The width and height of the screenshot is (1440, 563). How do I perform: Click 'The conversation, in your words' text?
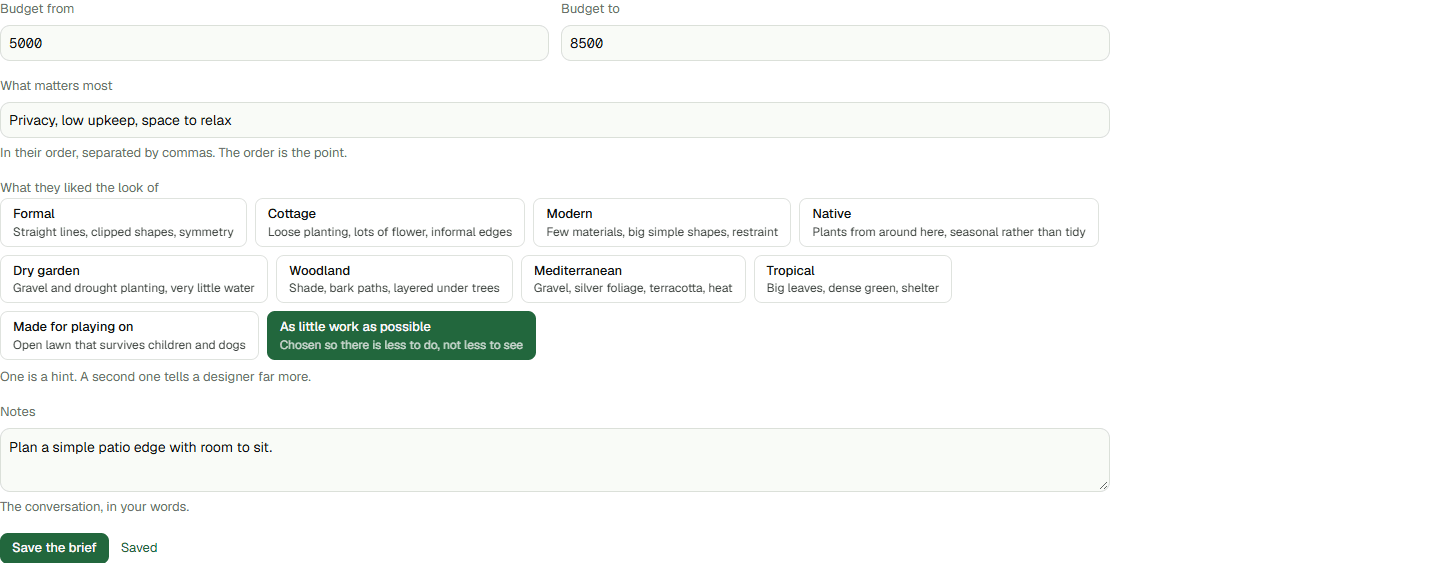pos(94,507)
